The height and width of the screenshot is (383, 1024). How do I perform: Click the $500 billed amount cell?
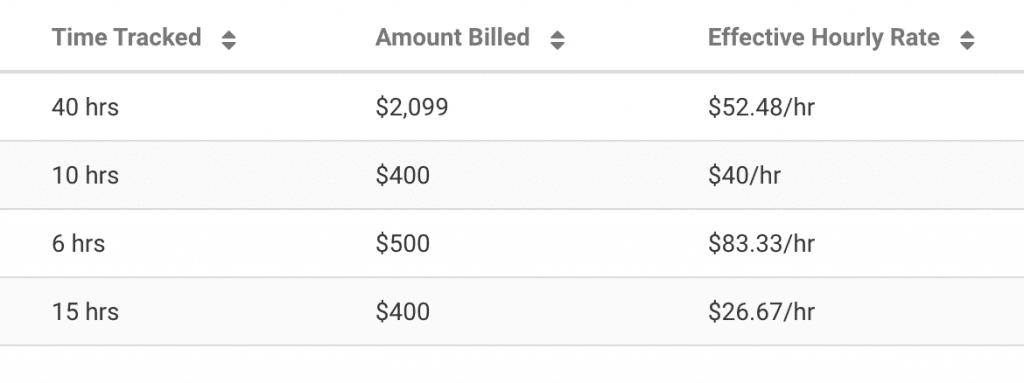(x=403, y=244)
